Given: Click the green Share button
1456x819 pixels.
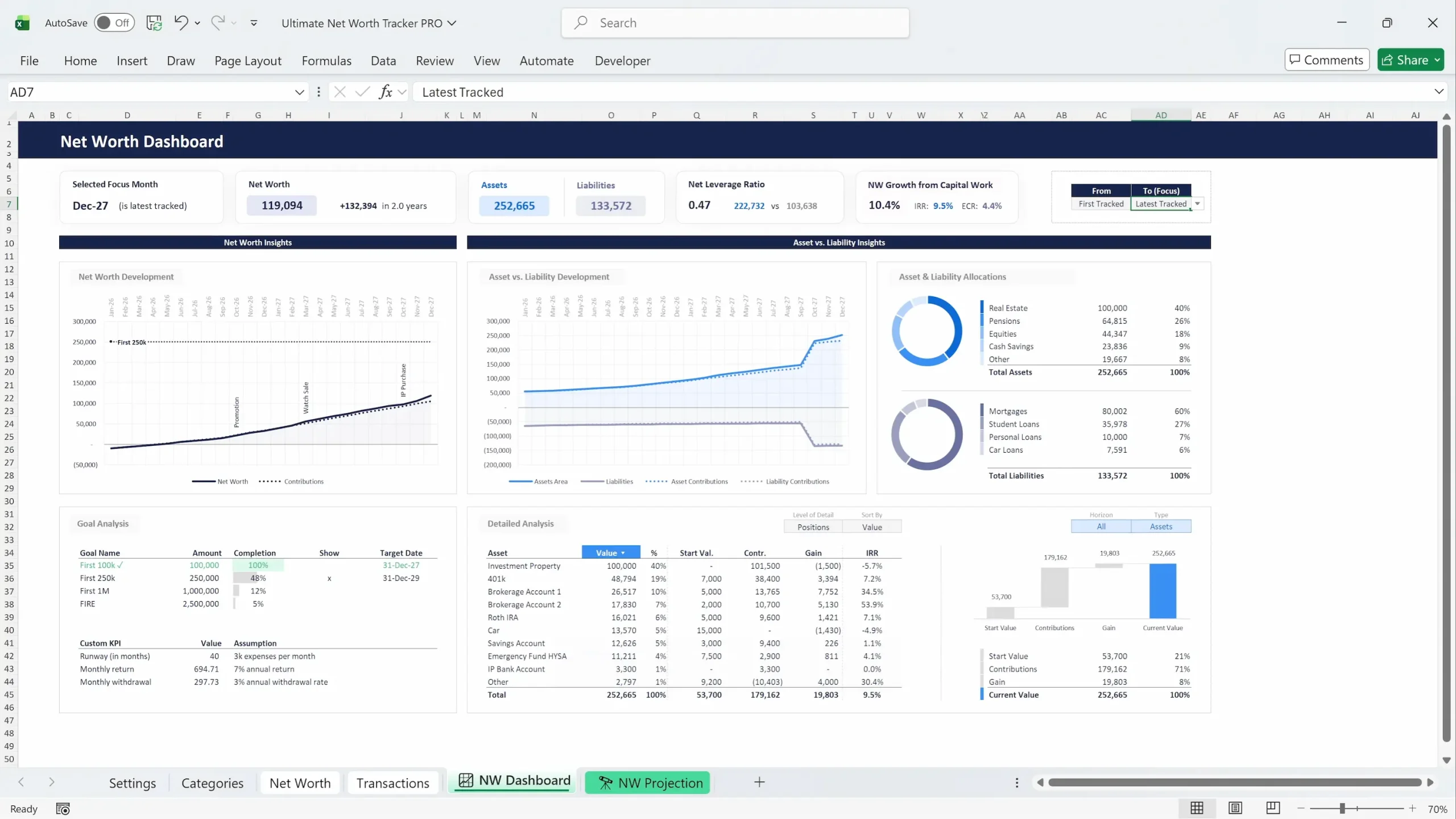Looking at the screenshot, I should 1404,60.
